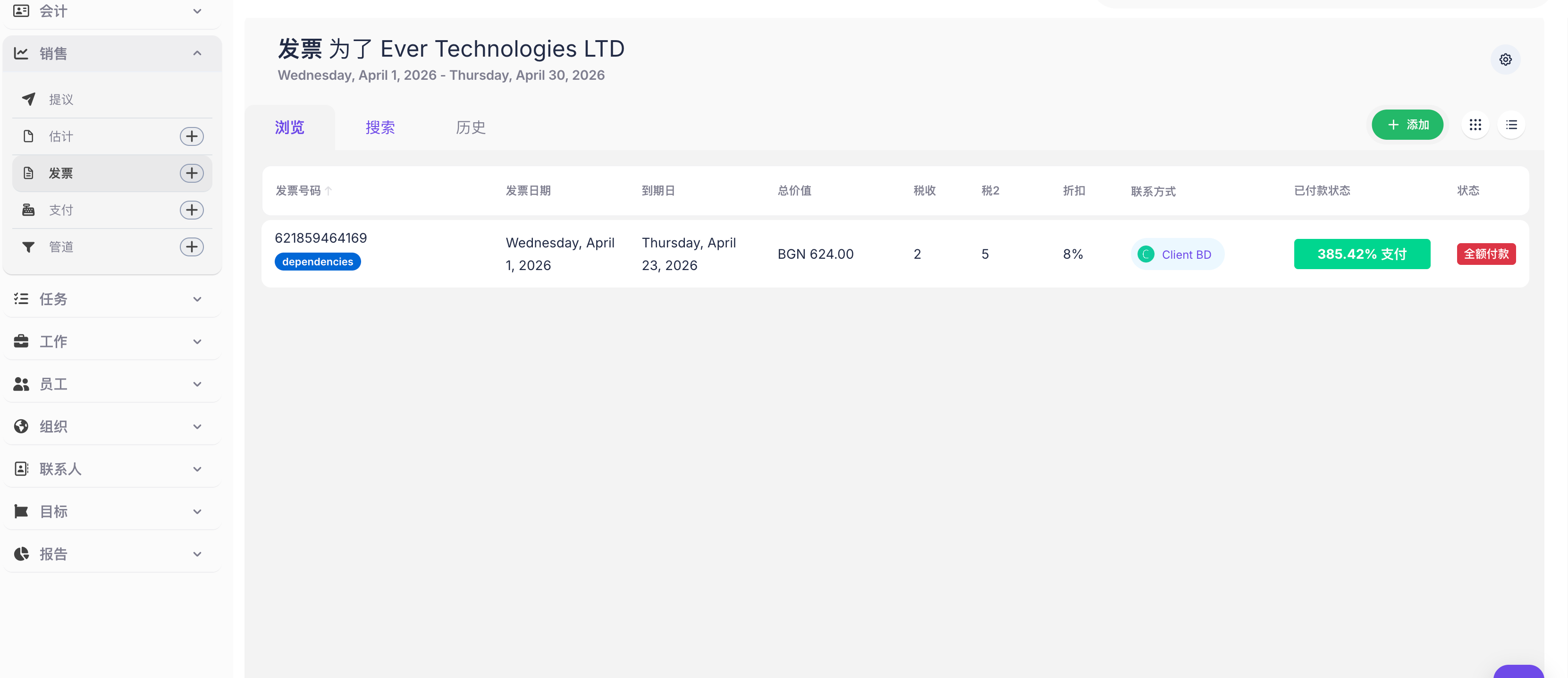1568x678 pixels.
Task: Click the 状态 column header
Action: pos(1468,190)
